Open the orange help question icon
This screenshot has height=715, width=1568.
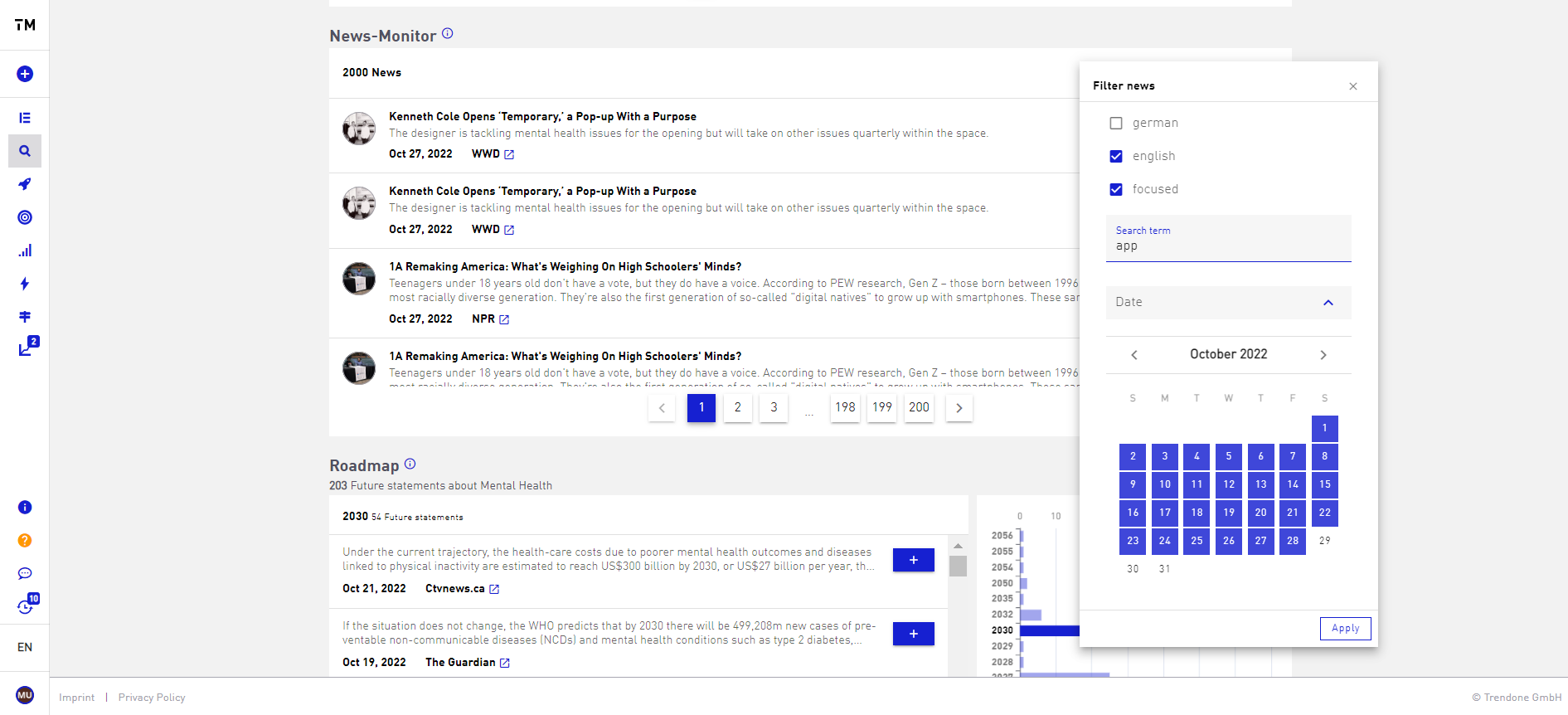[25, 540]
